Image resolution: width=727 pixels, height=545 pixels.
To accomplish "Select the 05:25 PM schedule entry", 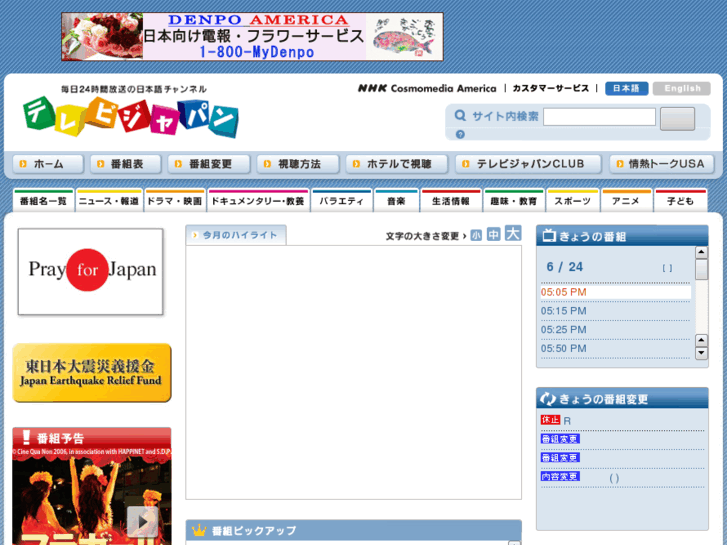I will click(615, 330).
